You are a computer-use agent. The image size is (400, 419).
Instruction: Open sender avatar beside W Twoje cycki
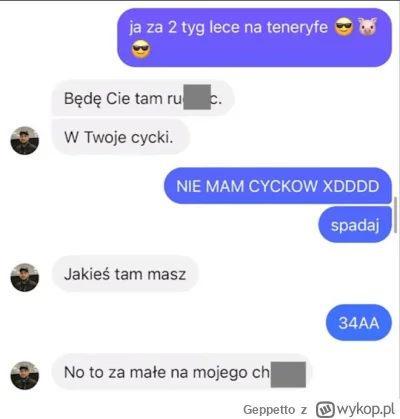25,140
